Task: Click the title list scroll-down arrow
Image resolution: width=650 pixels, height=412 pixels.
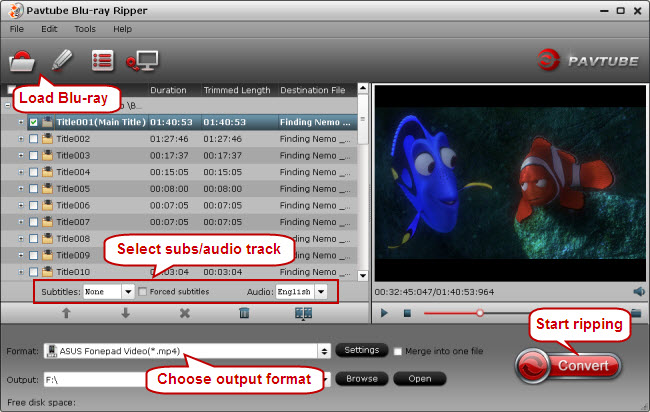Action: 363,276
